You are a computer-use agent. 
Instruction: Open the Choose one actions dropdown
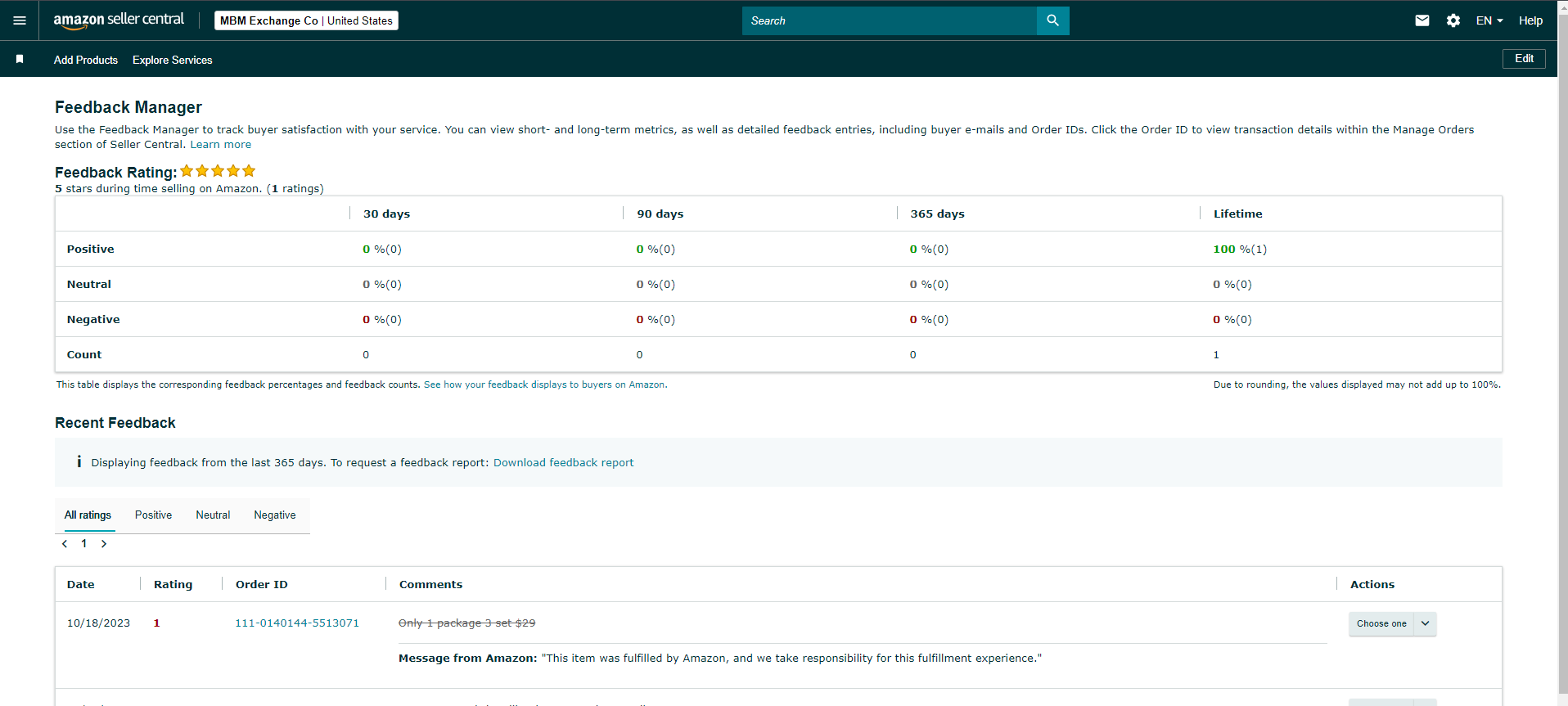[x=1392, y=623]
